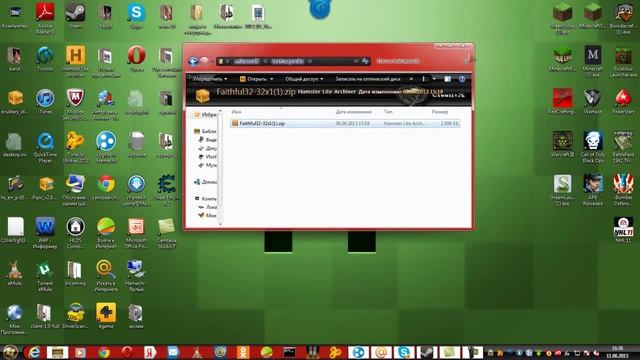Open Explorer help button
This screenshot has width=640, height=360.
point(462,79)
